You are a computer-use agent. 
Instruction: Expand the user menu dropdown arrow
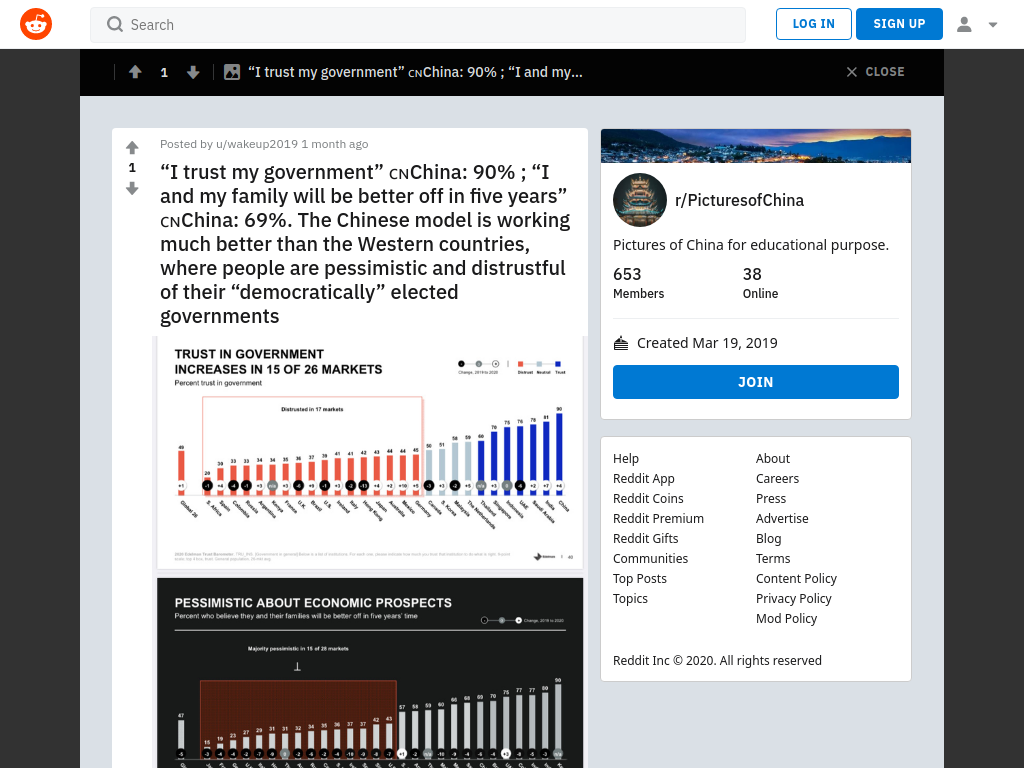tap(993, 25)
